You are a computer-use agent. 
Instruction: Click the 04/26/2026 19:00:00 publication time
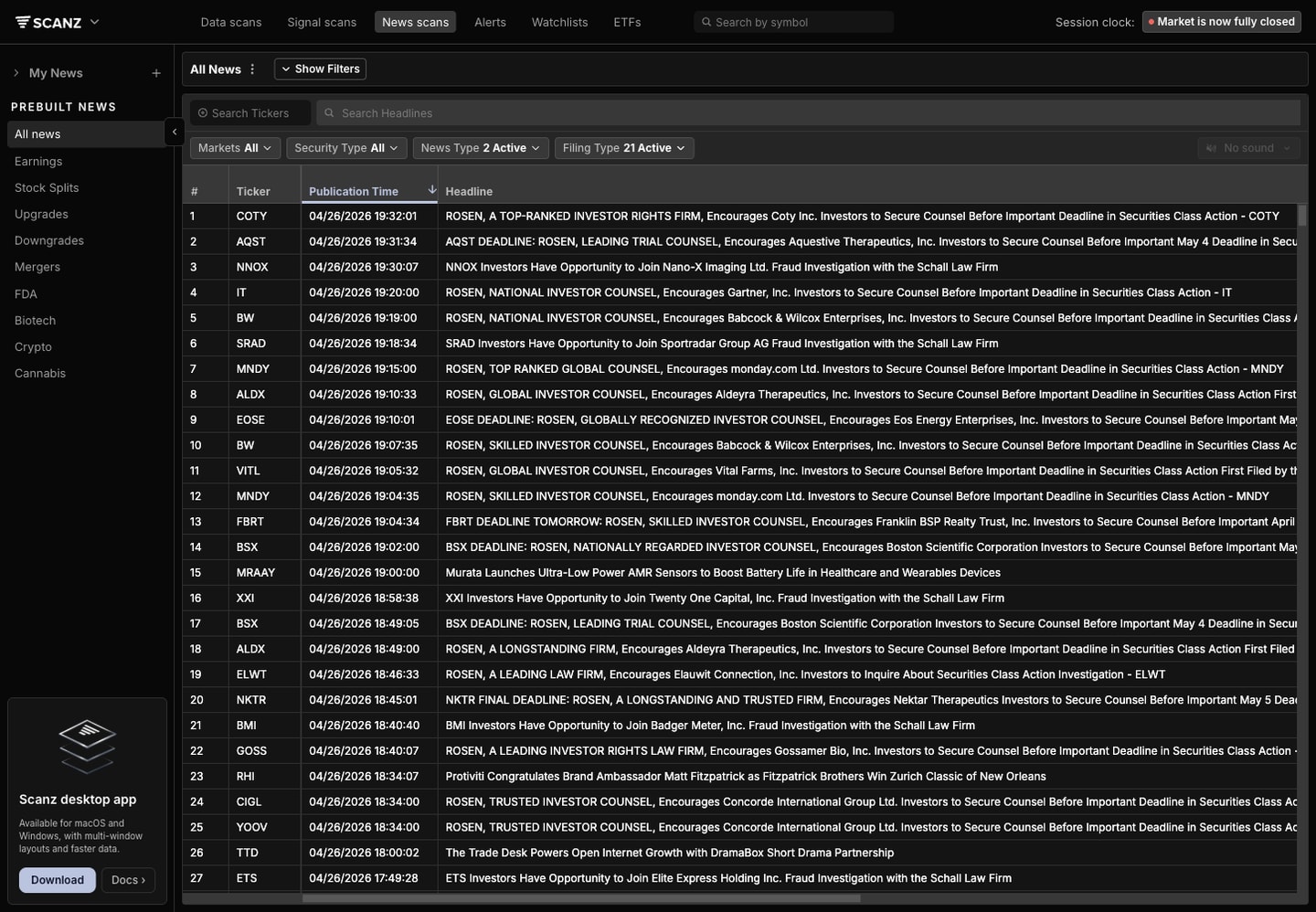click(x=364, y=573)
